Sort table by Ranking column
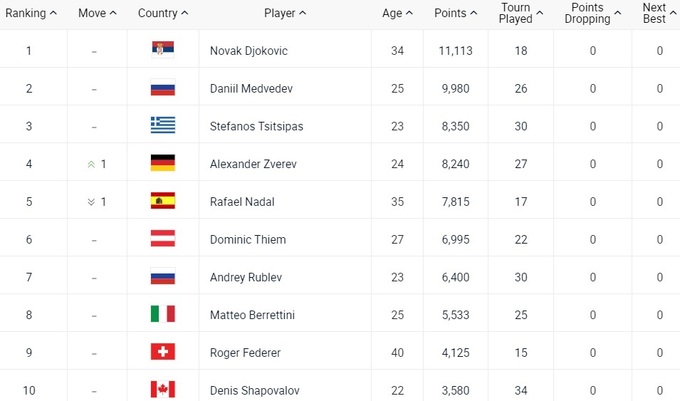This screenshot has width=680, height=401. [x=30, y=13]
